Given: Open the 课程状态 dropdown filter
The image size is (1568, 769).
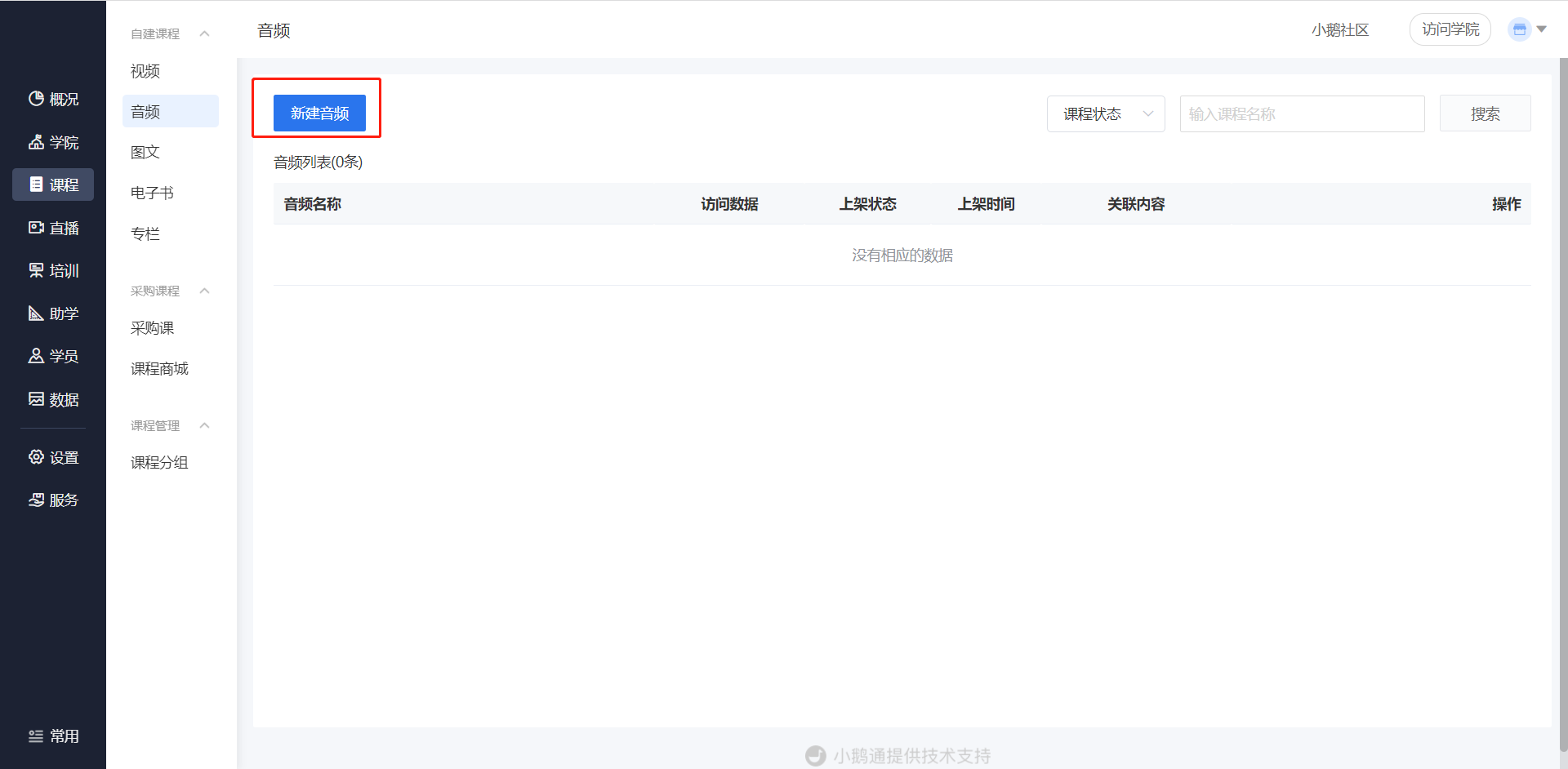Looking at the screenshot, I should (x=1105, y=113).
